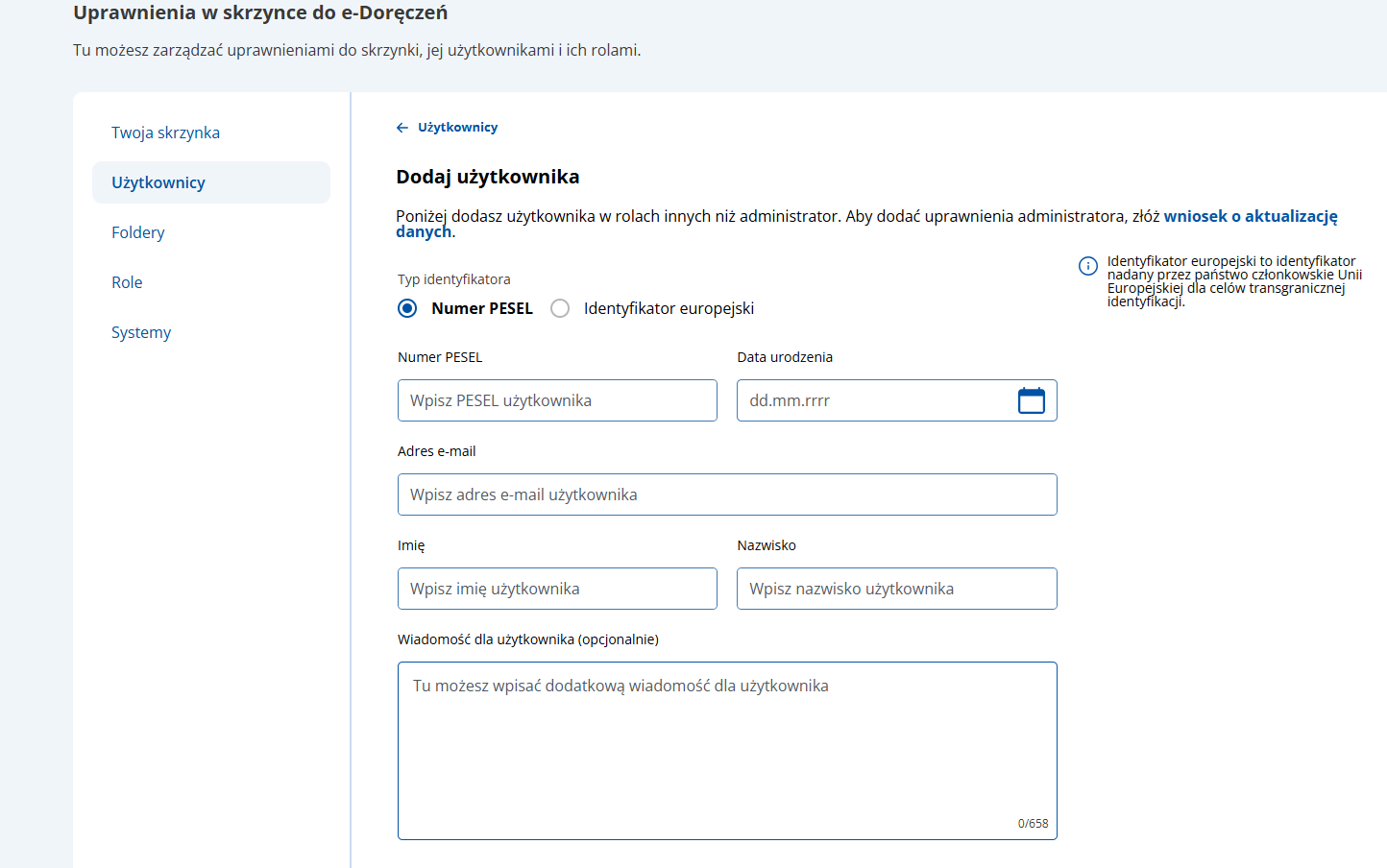Follow the wniosek o aktualizację danych link

coord(1250,217)
